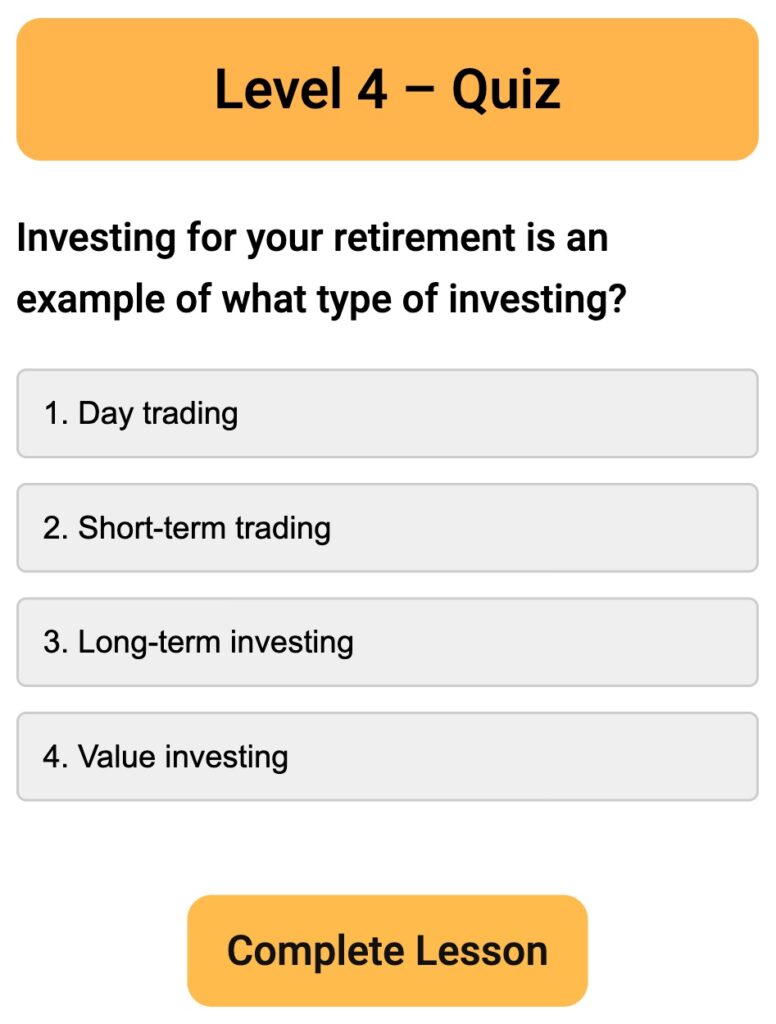Click the retirement investing question text
The height and width of the screenshot is (1024, 776).
[x=320, y=268]
